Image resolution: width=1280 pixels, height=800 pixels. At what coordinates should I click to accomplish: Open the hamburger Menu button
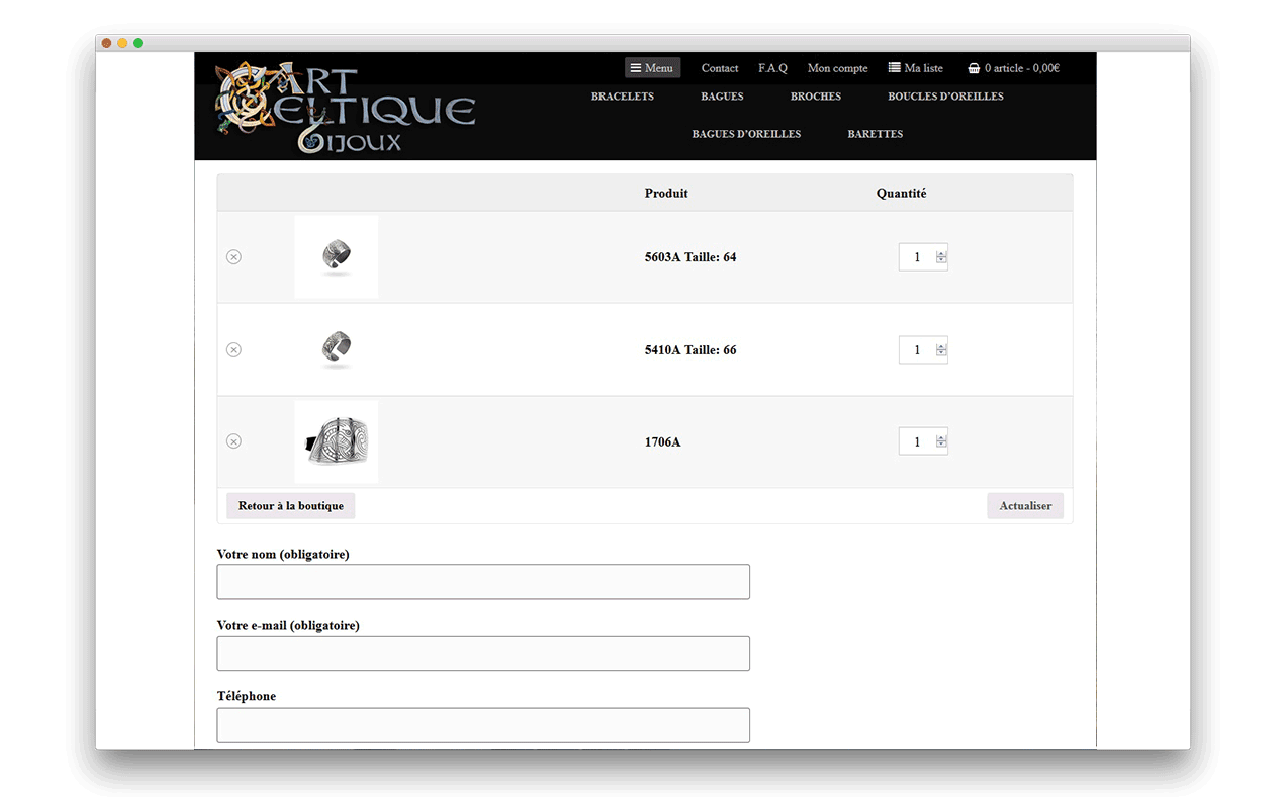[x=652, y=68]
